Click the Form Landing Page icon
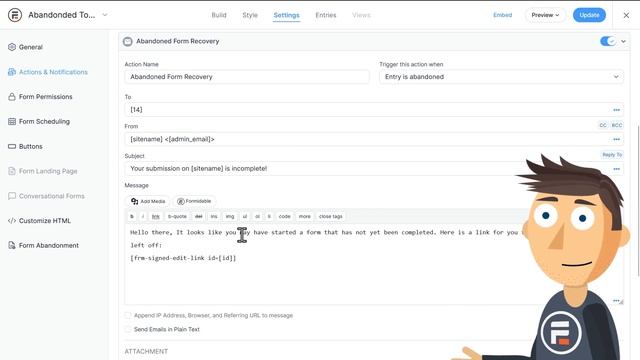The image size is (640, 360). 12,171
